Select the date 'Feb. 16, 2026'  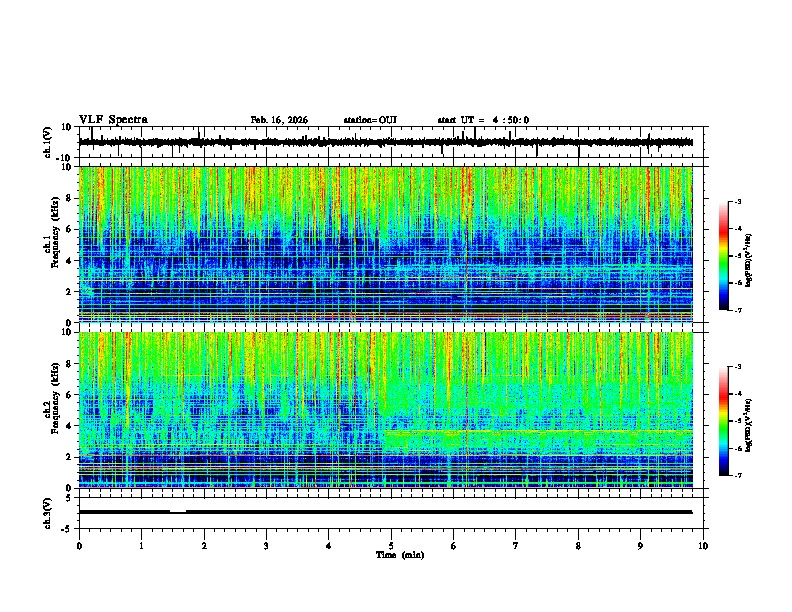279,120
